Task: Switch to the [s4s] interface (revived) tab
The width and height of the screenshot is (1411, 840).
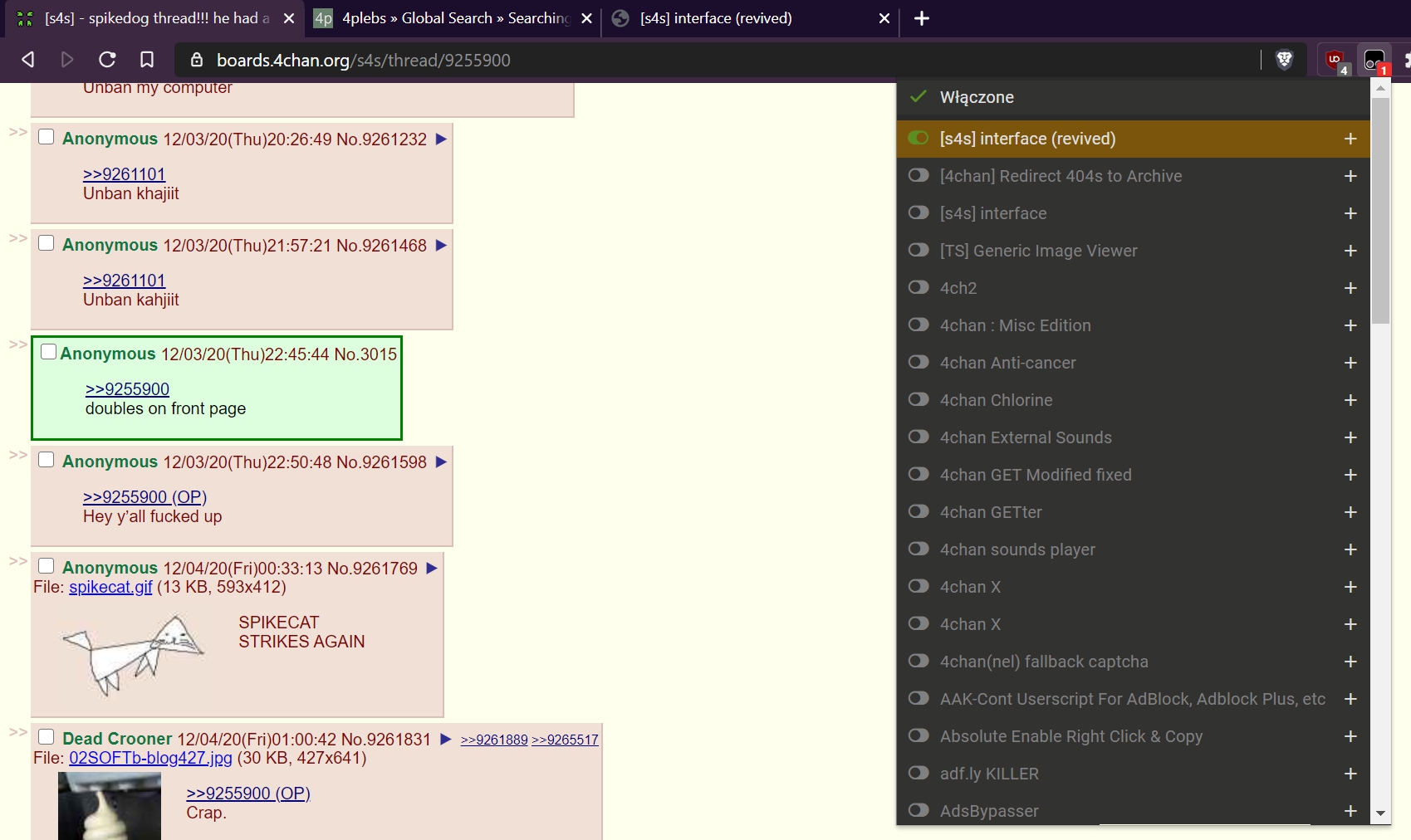Action: click(751, 18)
